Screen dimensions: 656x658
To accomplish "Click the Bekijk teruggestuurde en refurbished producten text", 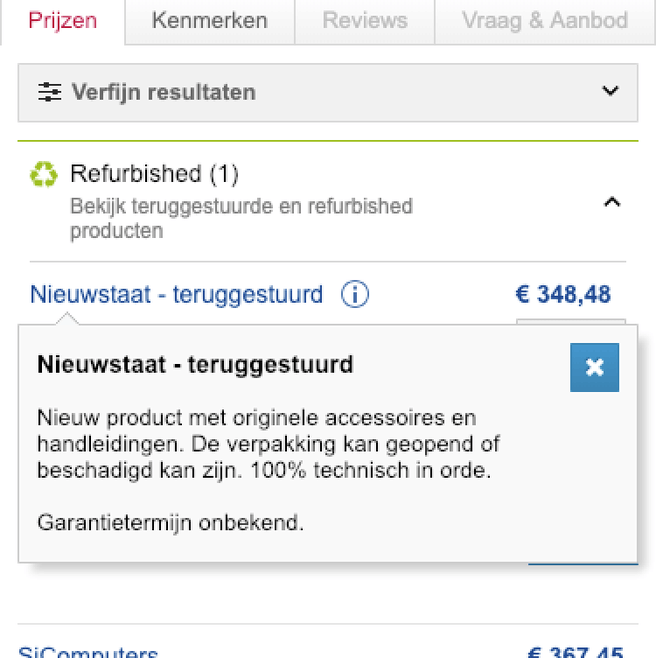I will (241, 218).
